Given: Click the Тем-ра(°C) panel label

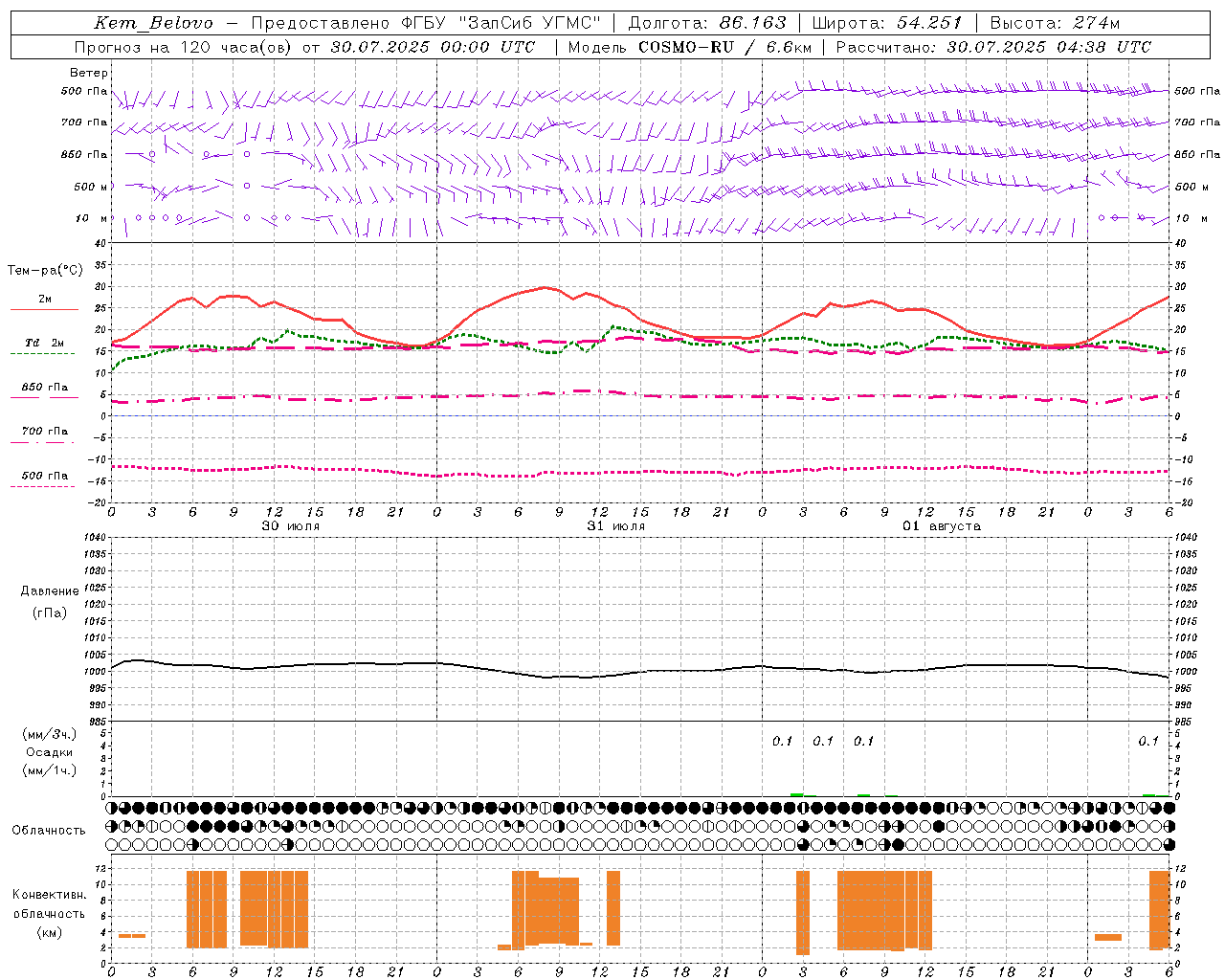Looking at the screenshot, I should (x=45, y=271).
